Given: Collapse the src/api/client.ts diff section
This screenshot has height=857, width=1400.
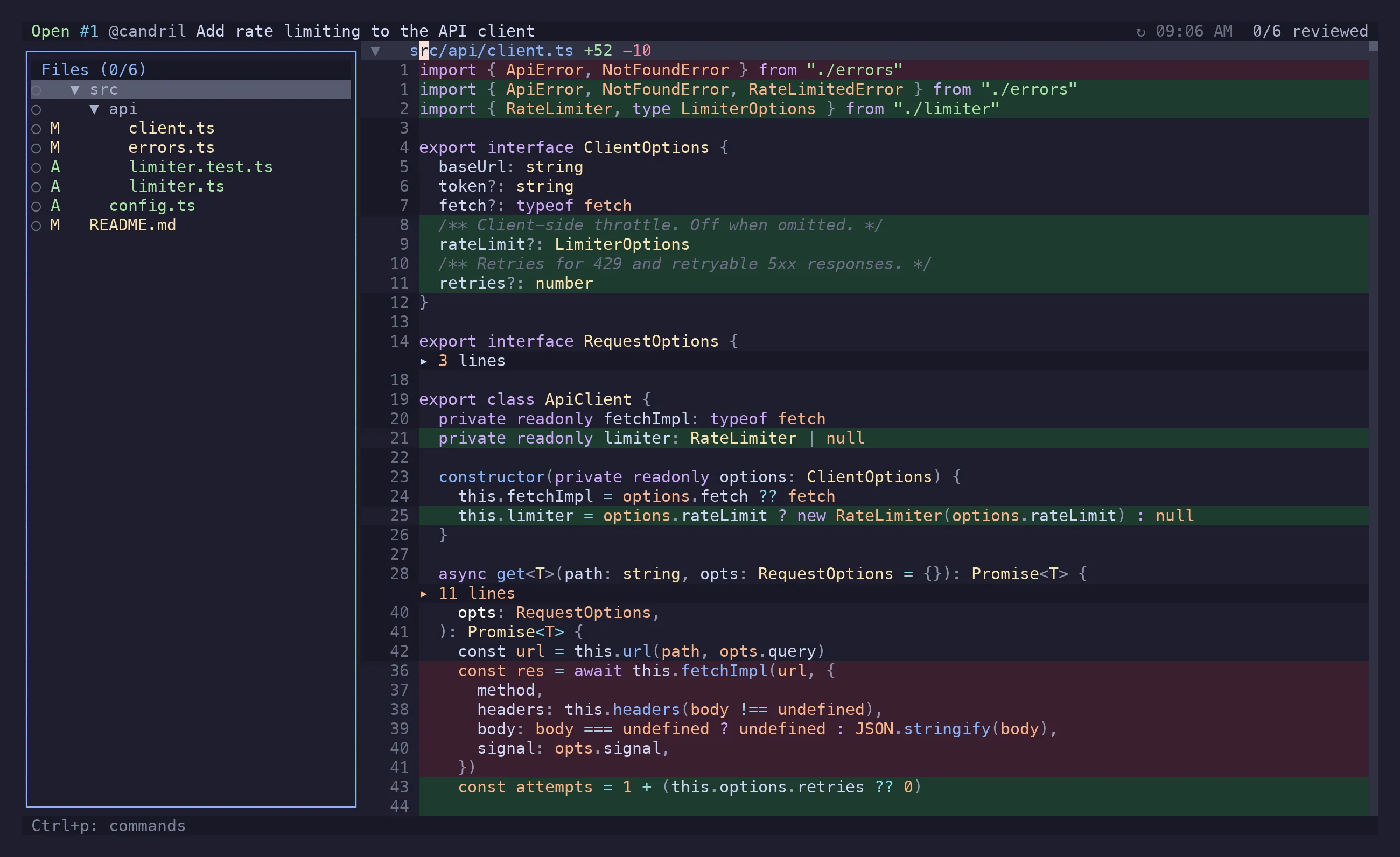Looking at the screenshot, I should tap(375, 51).
